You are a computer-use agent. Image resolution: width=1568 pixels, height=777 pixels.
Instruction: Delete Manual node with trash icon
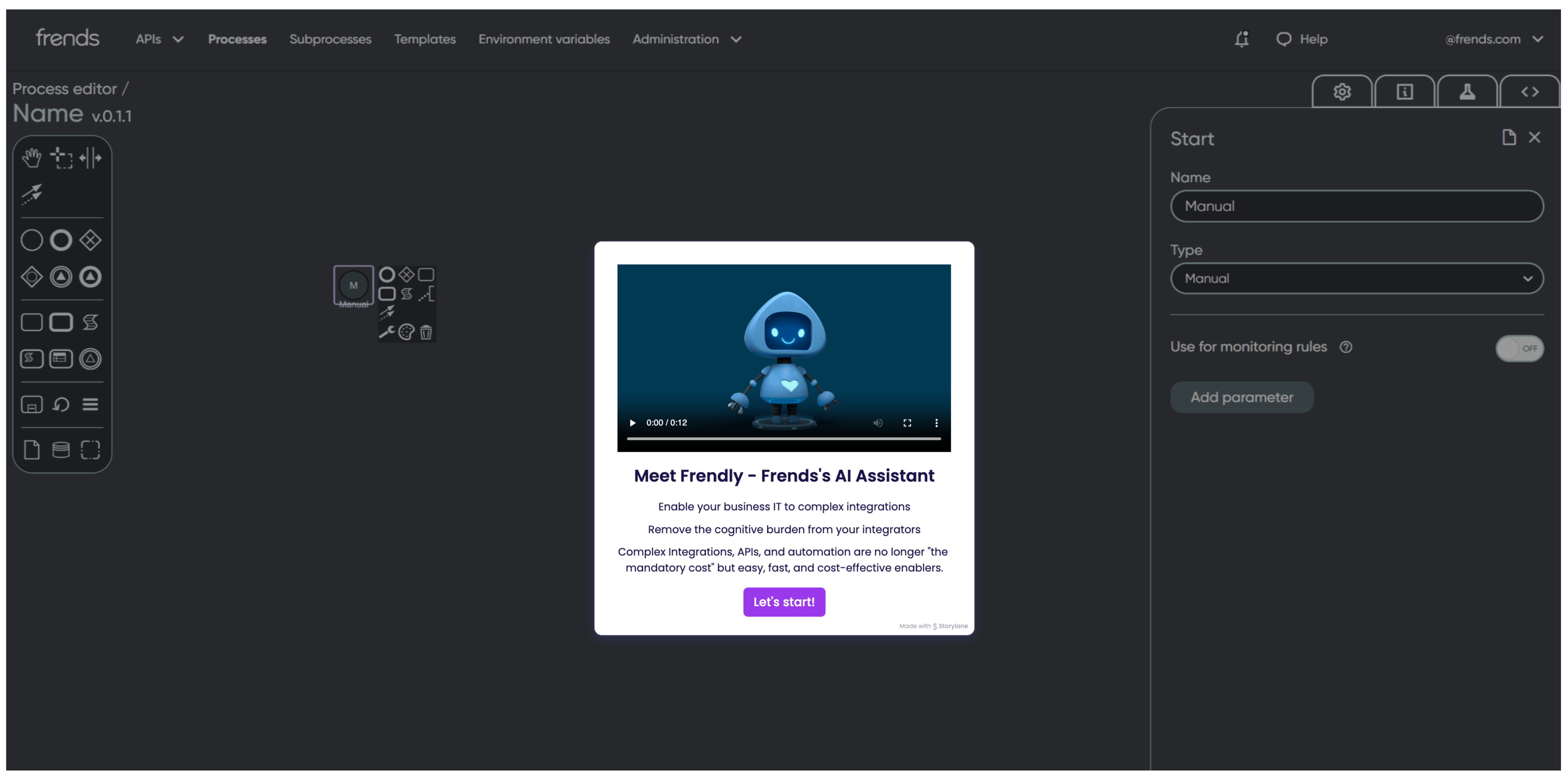click(426, 332)
